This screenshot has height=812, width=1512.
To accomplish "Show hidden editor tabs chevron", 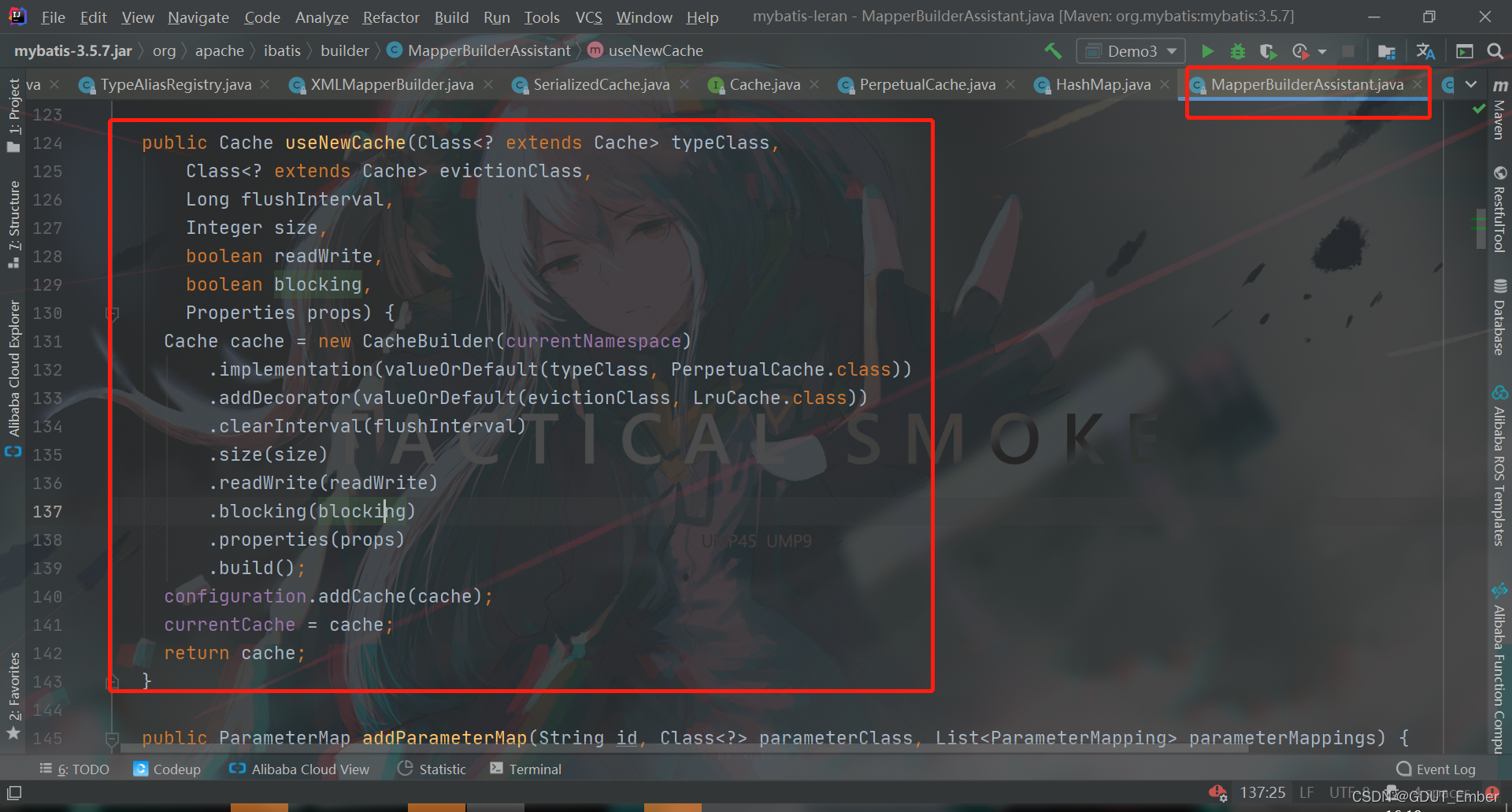I will tap(1470, 84).
